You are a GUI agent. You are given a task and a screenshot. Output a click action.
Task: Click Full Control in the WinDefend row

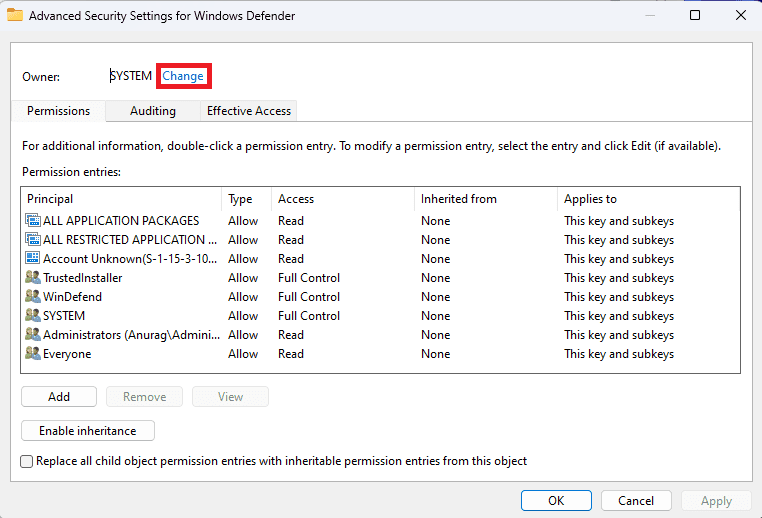click(x=309, y=296)
